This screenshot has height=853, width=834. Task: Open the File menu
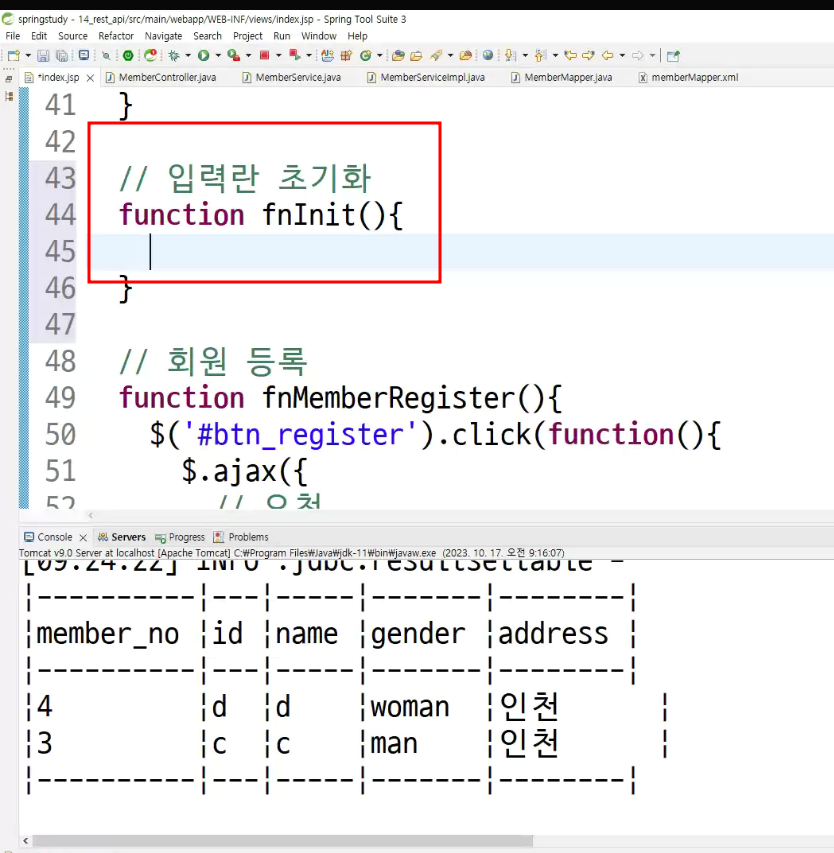[13, 36]
